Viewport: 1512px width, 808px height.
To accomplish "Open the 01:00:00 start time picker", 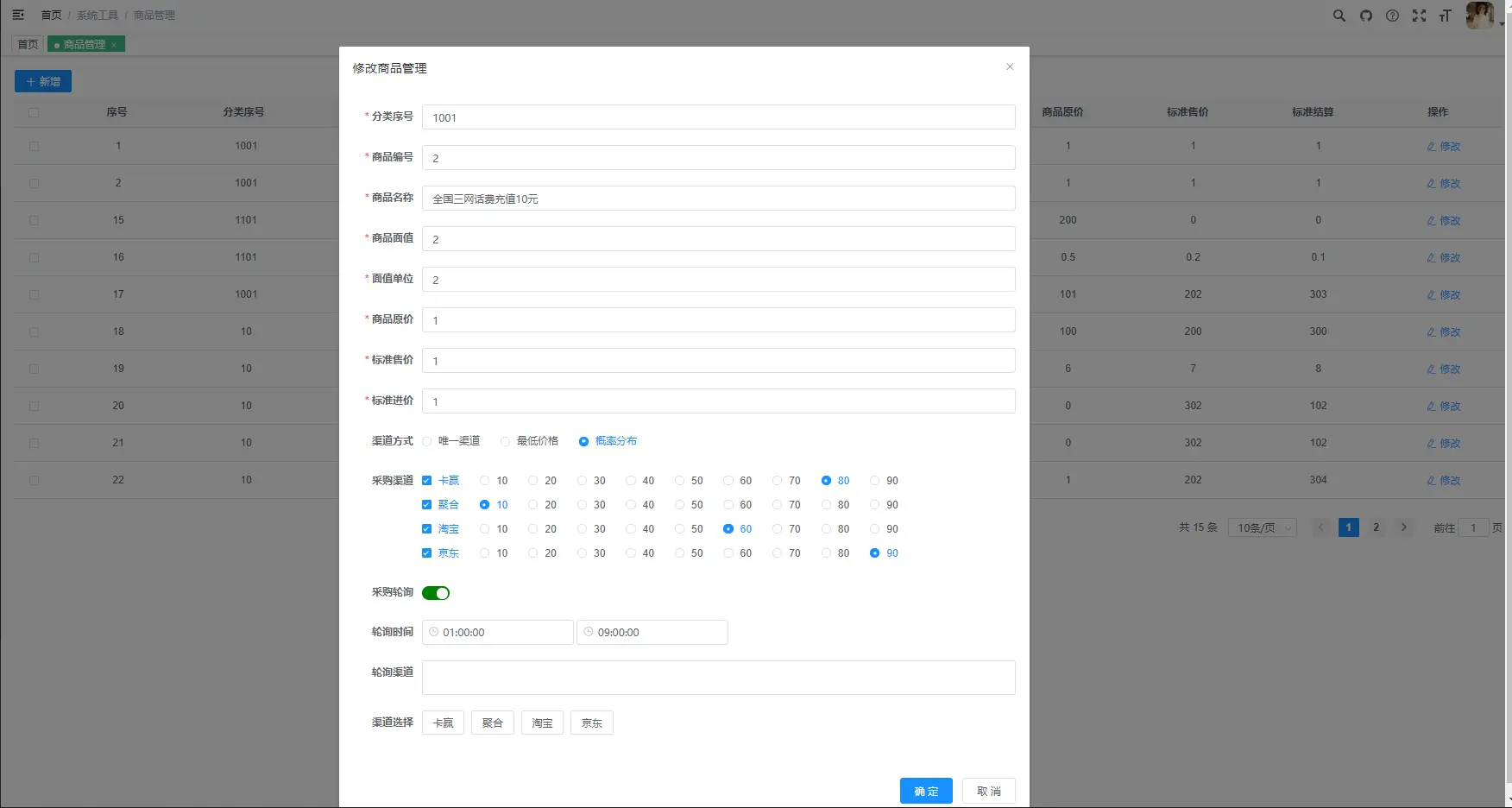I will pos(498,632).
